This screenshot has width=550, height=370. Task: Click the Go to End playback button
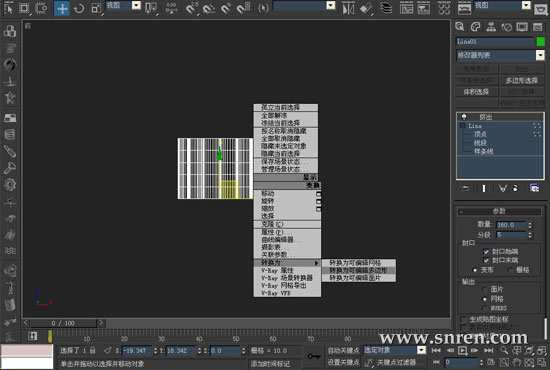coord(489,350)
